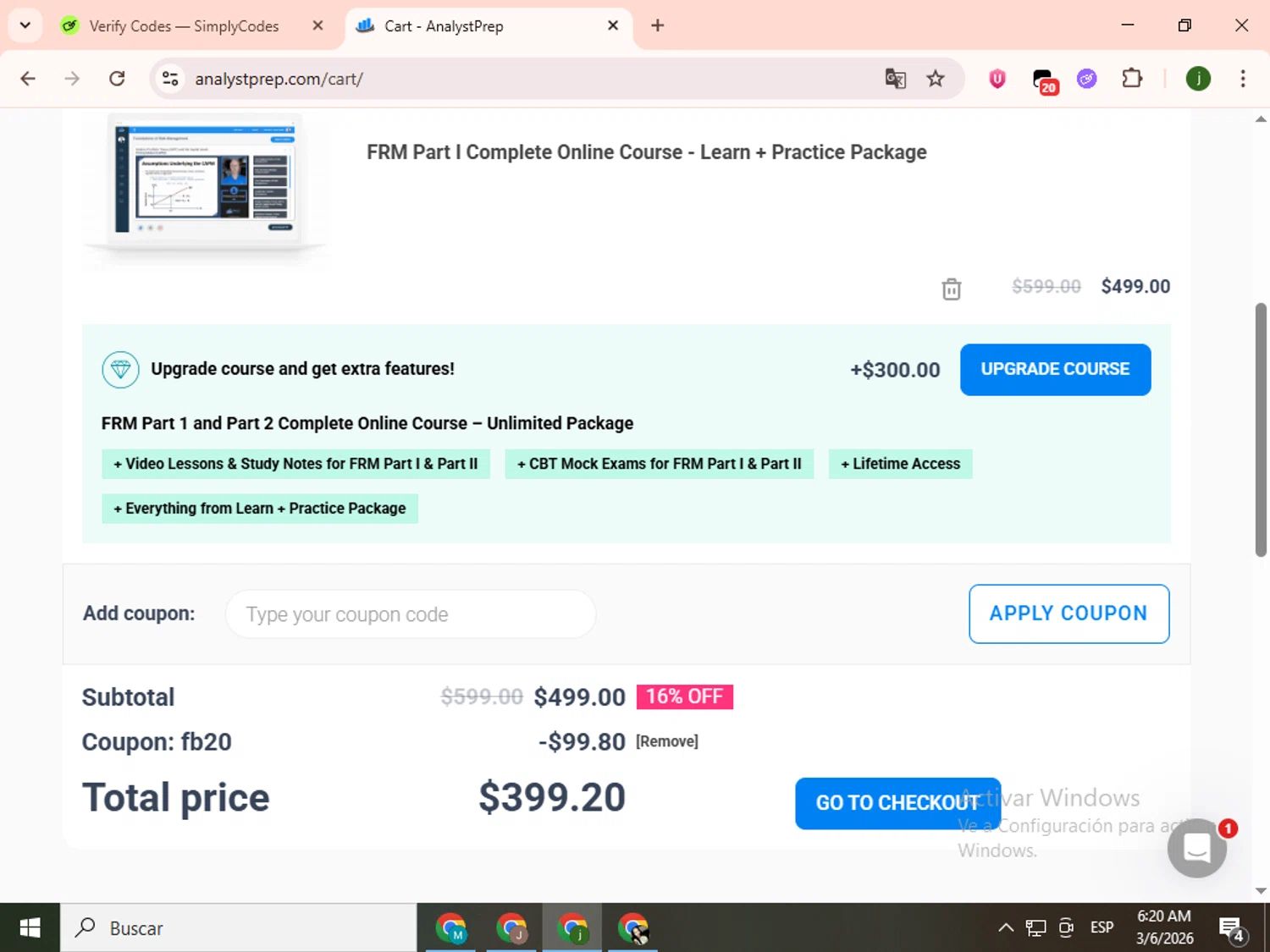Screen dimensions: 1270x952
Task: Open the green profile avatar
Action: point(1198,79)
